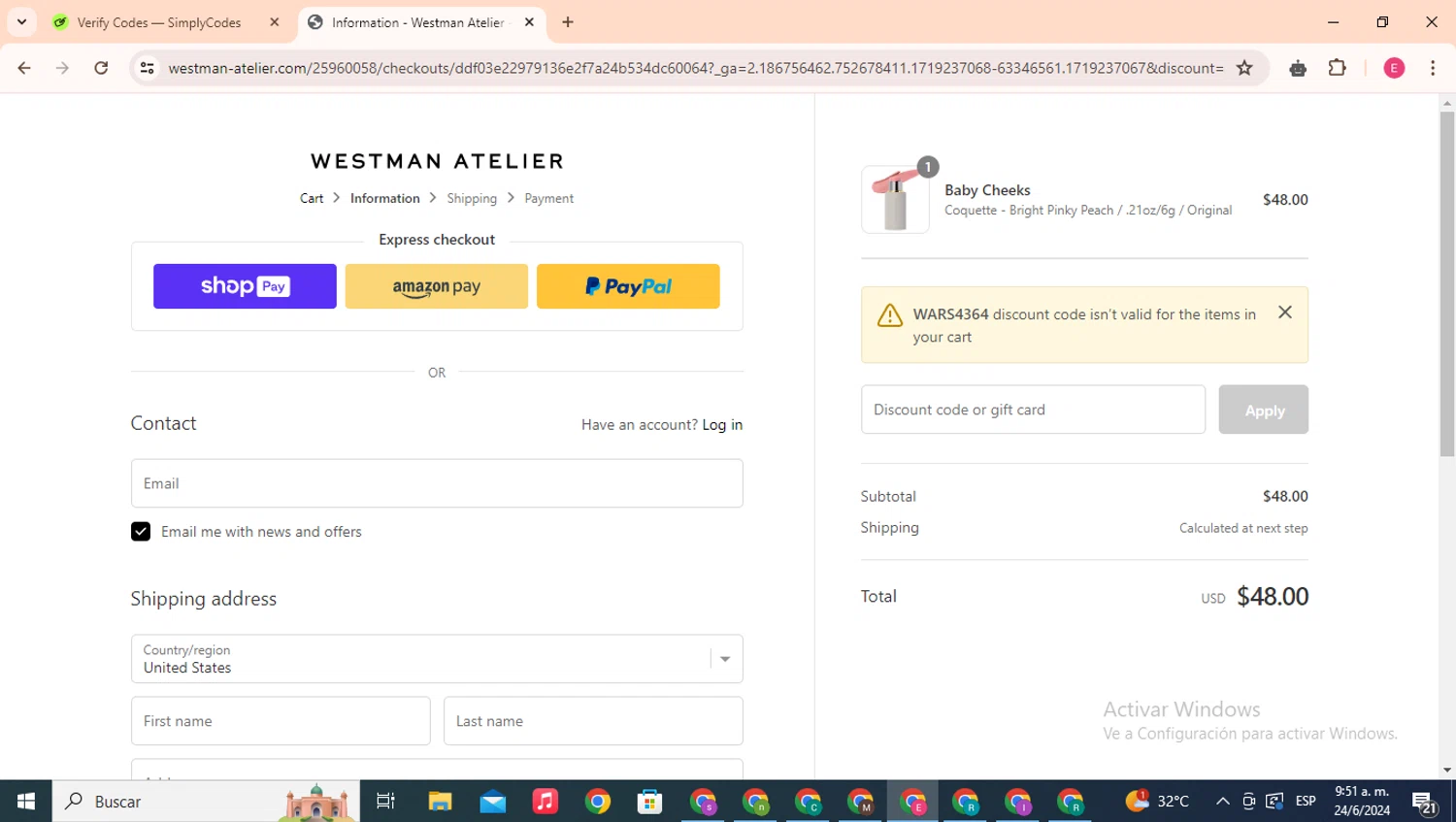The image size is (1456, 822).
Task: Open the notifications center icon
Action: pyautogui.click(x=1425, y=802)
